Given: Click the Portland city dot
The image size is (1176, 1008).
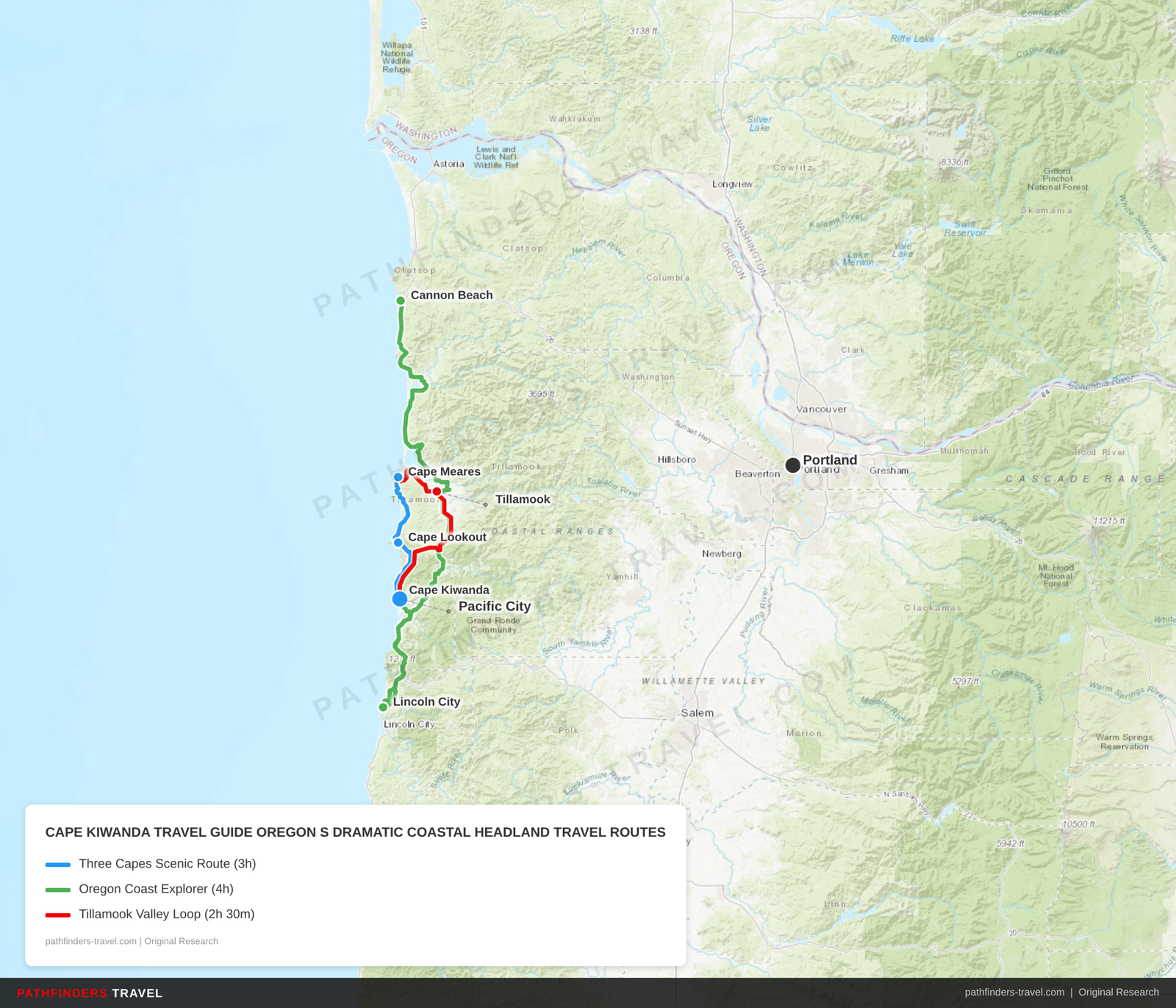Looking at the screenshot, I should [x=792, y=465].
